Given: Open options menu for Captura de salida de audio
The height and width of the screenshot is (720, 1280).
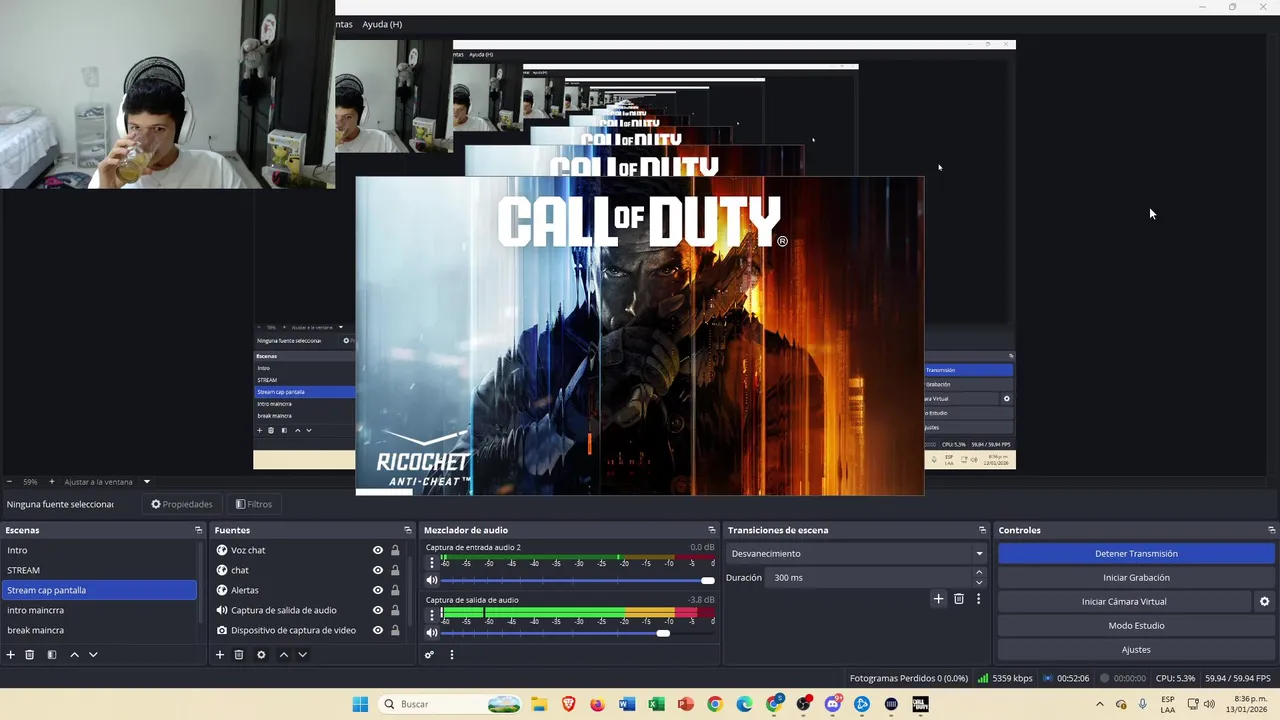Looking at the screenshot, I should pyautogui.click(x=432, y=614).
